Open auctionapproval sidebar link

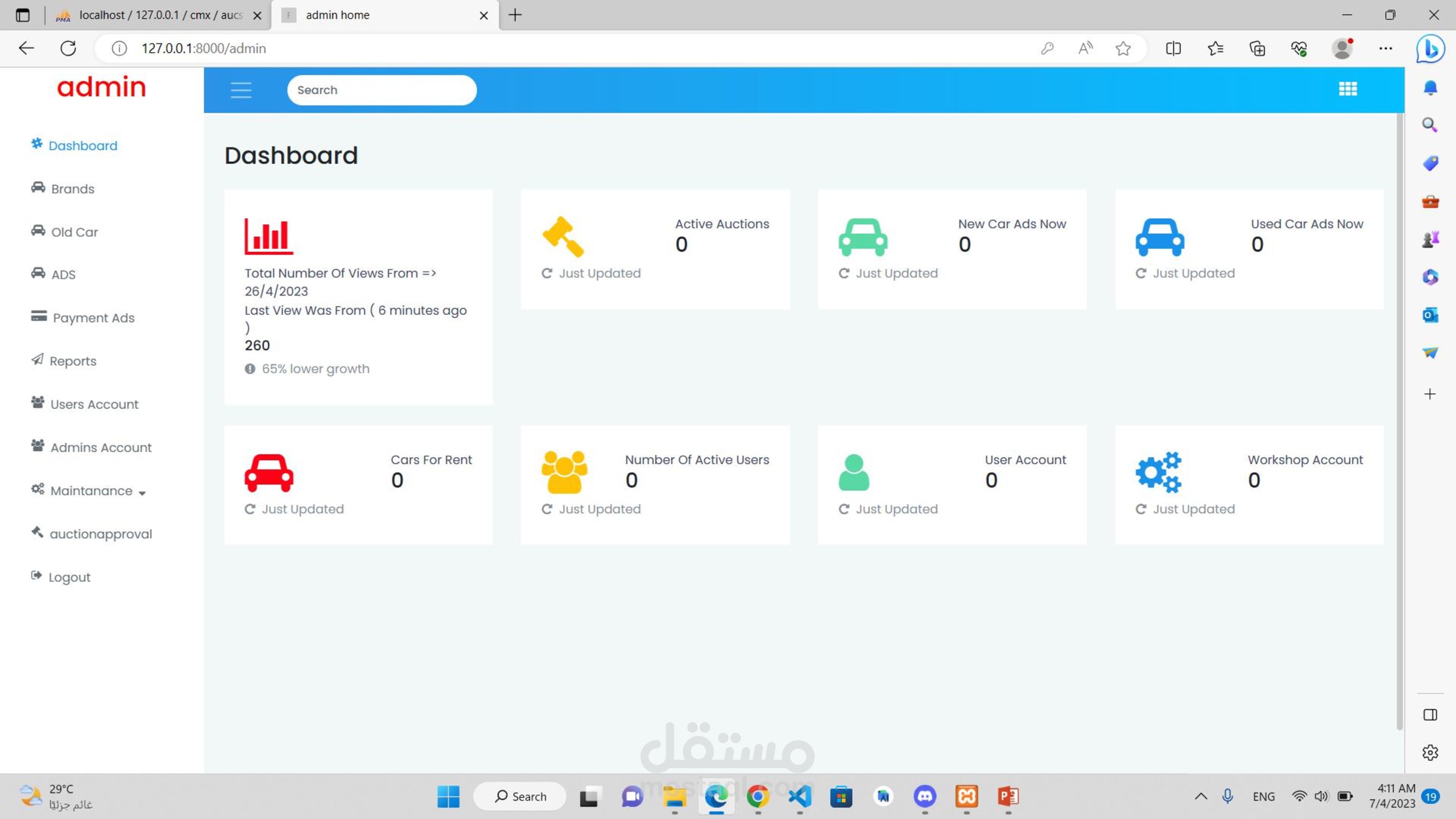[x=100, y=534]
